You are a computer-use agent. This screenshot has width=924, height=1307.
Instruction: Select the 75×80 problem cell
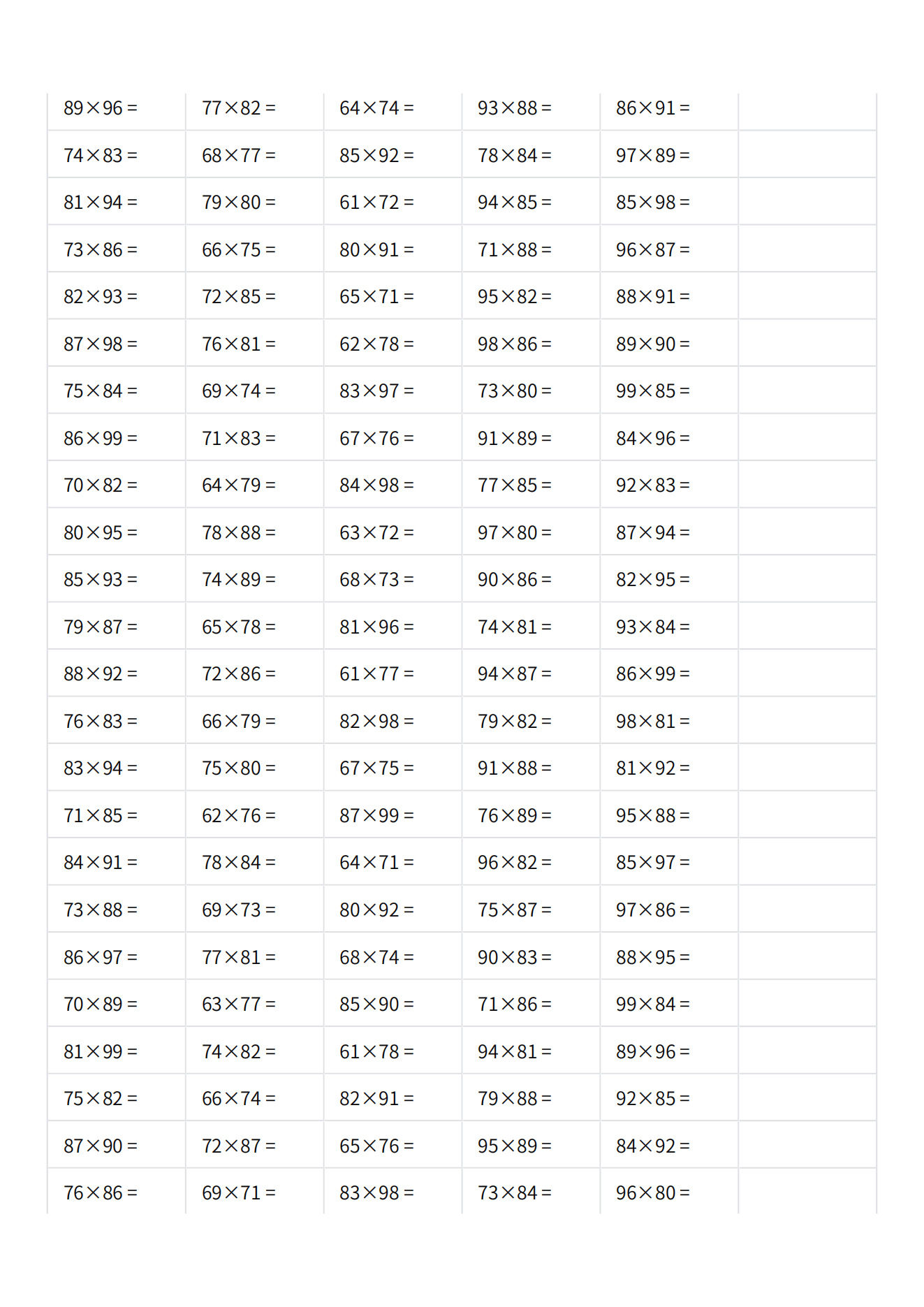(x=238, y=768)
